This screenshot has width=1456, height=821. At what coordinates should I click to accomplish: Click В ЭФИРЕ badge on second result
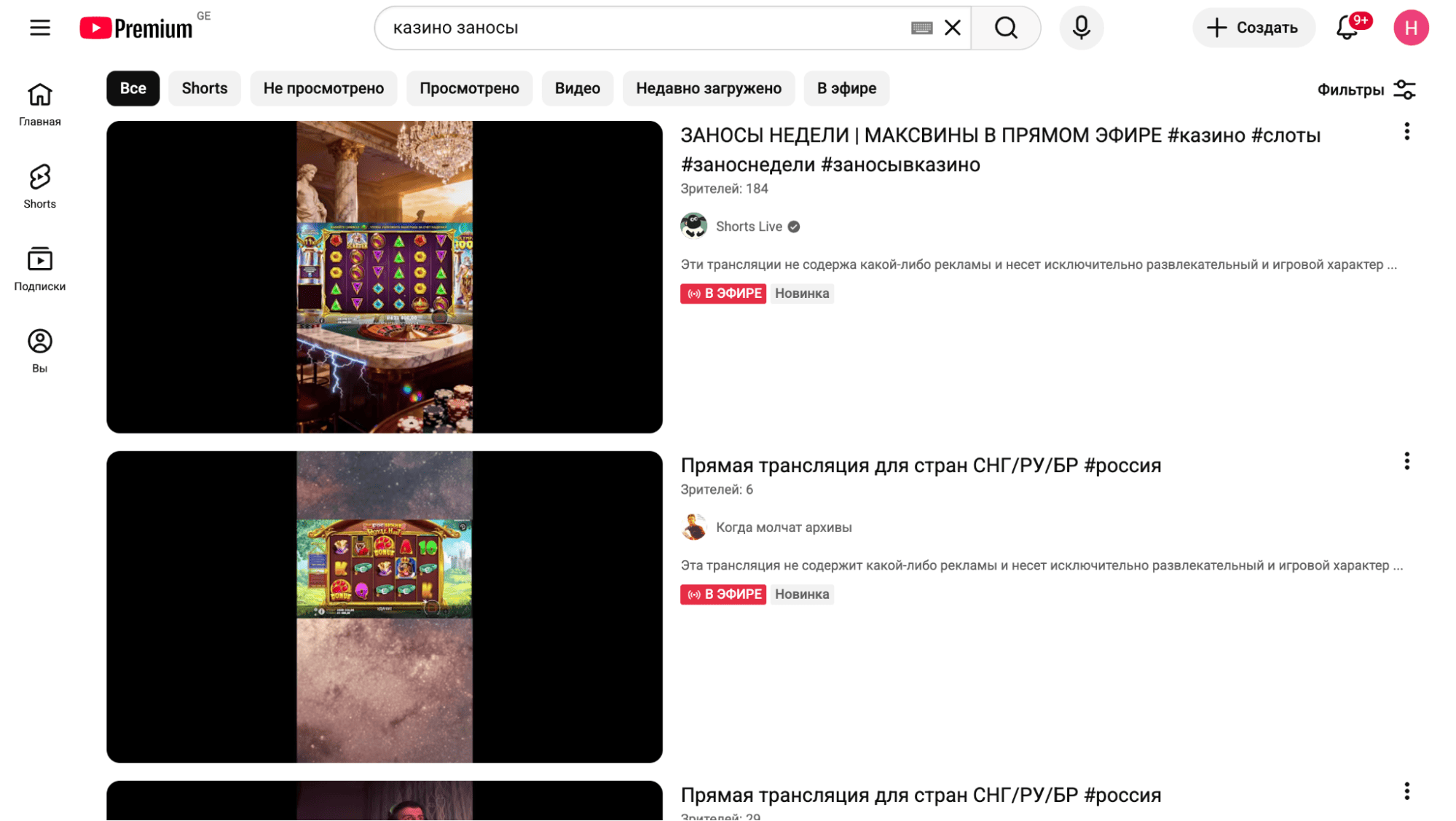pyautogui.click(x=723, y=594)
